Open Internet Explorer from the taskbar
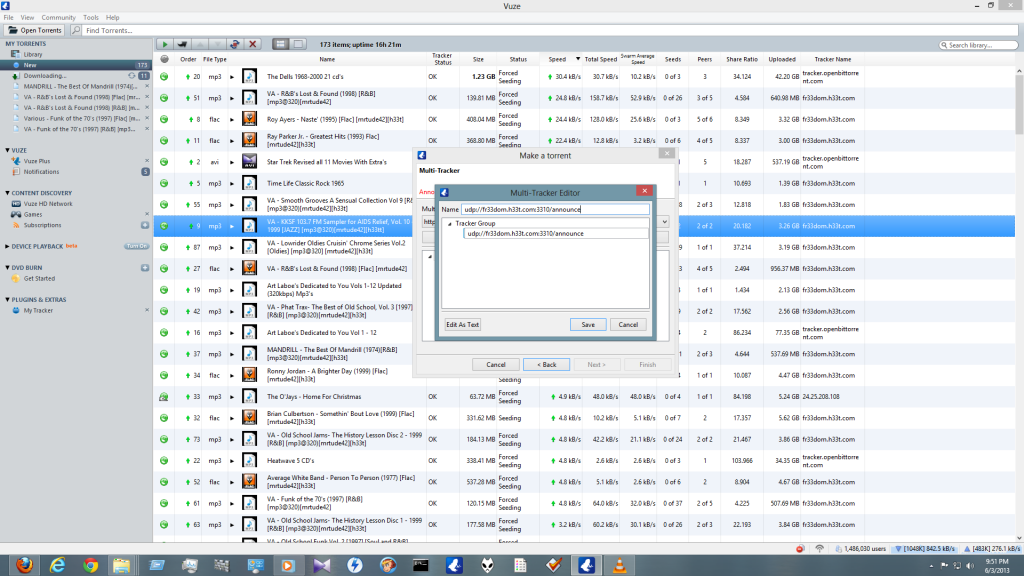This screenshot has height=576, width=1024. (x=57, y=565)
